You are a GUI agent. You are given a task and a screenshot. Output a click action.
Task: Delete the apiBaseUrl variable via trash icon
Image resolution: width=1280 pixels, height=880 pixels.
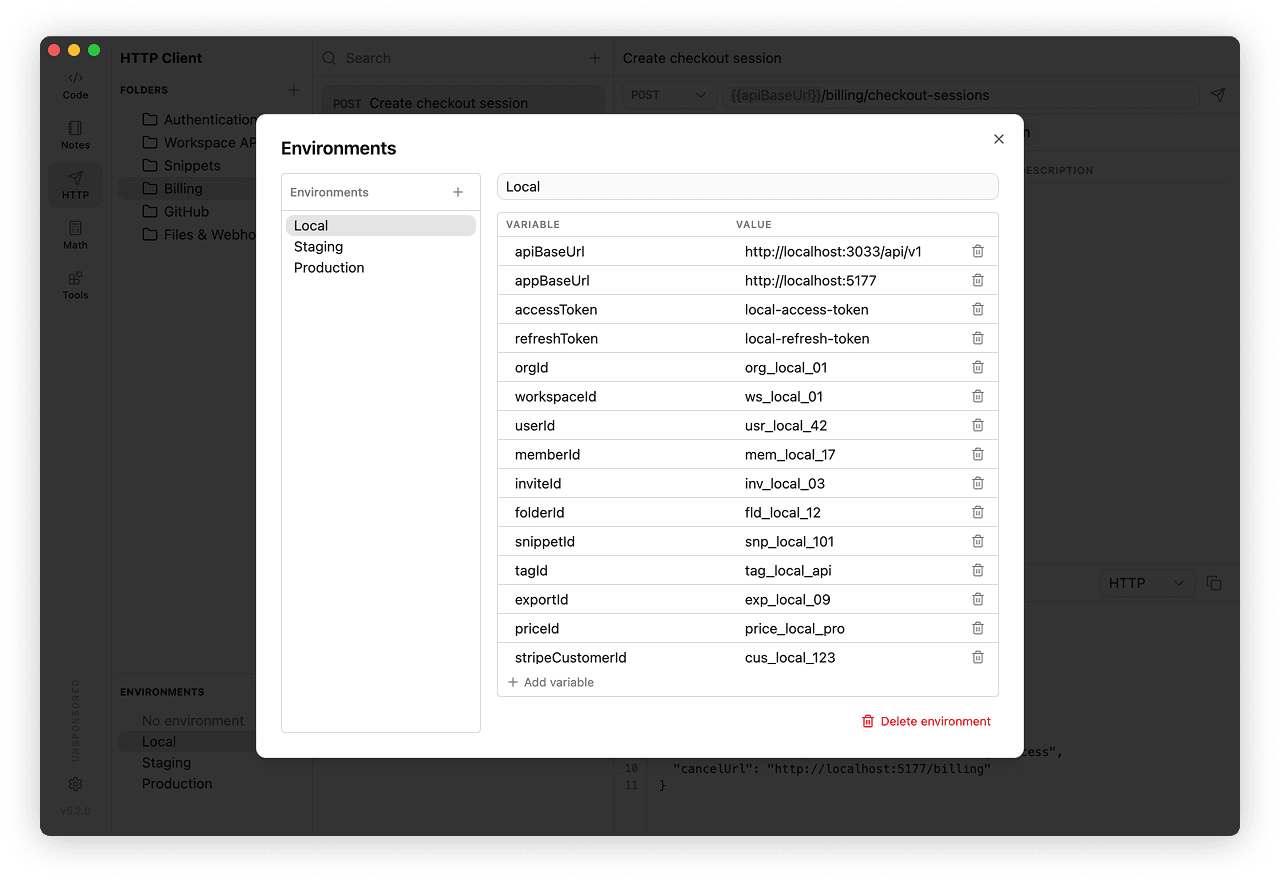tap(978, 252)
